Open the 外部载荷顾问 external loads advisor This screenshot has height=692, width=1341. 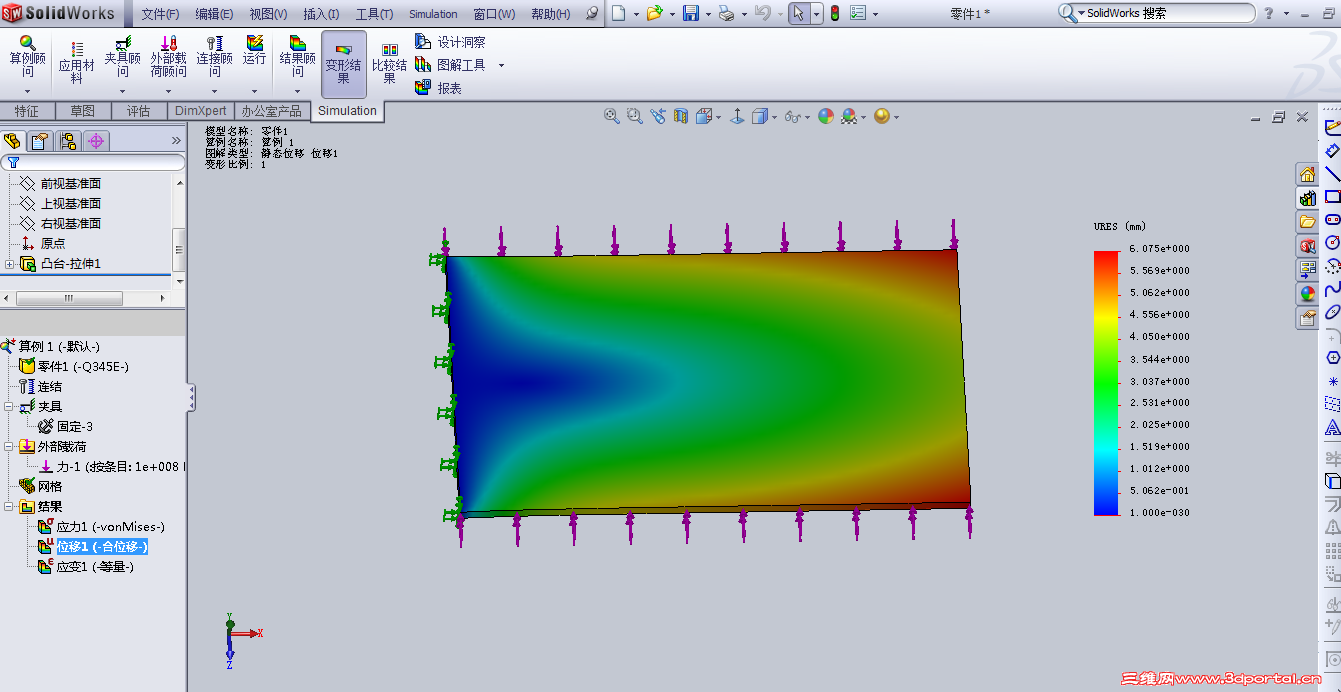point(168,57)
